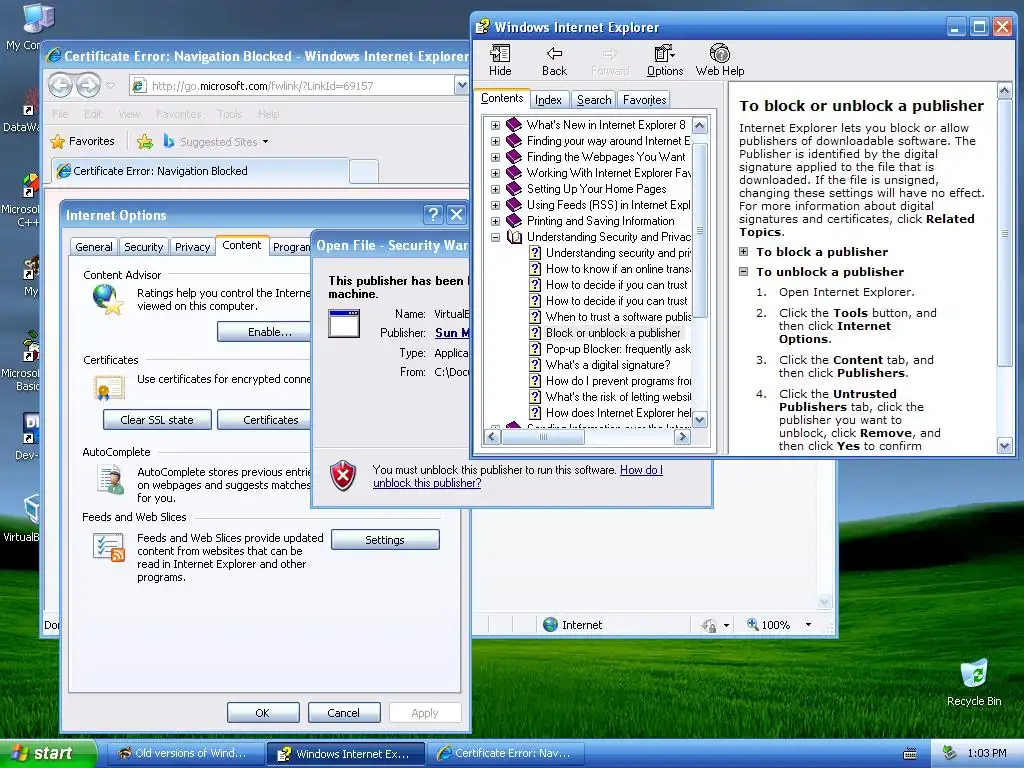
Task: Expand the Setting Up Your Home Pages node
Action: click(495, 189)
